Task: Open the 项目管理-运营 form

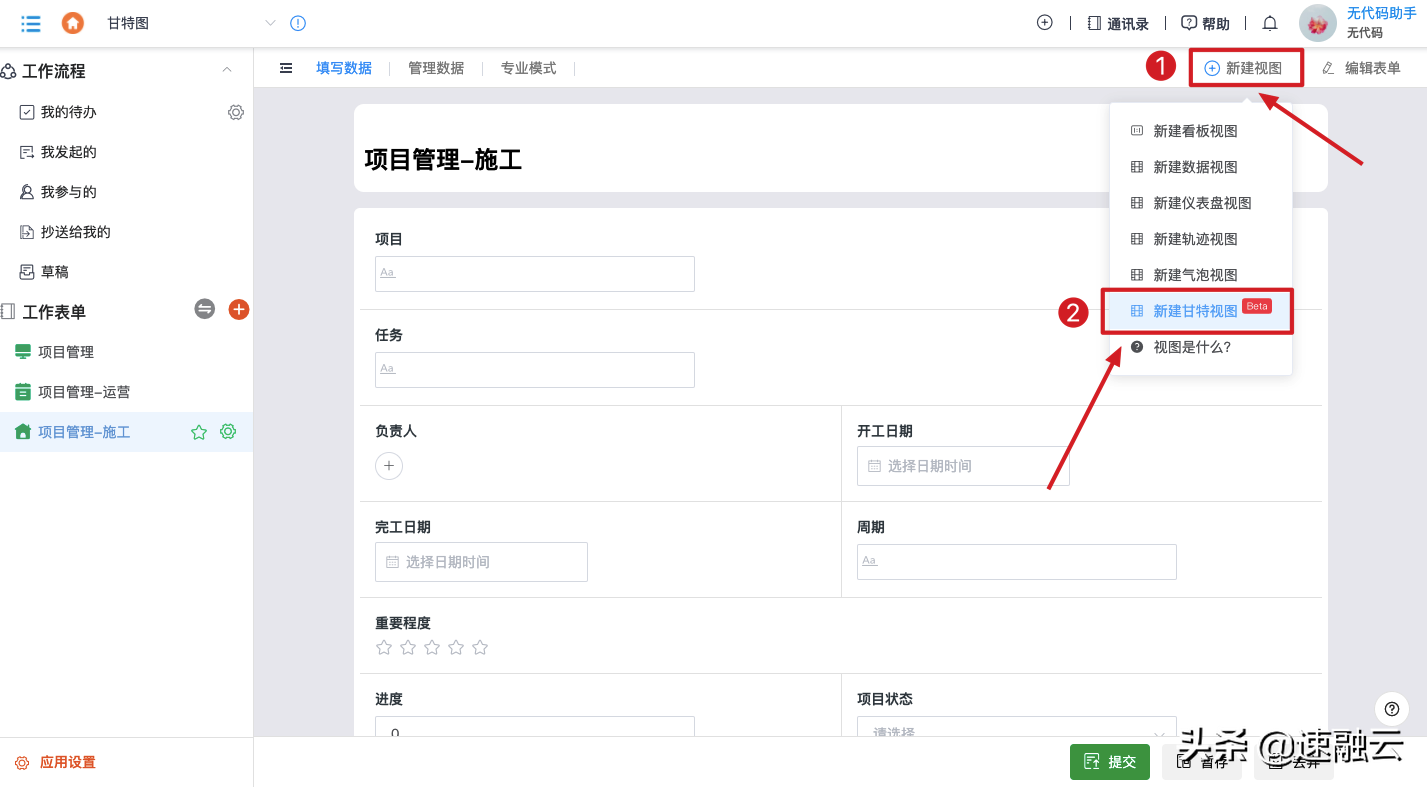Action: [x=86, y=391]
